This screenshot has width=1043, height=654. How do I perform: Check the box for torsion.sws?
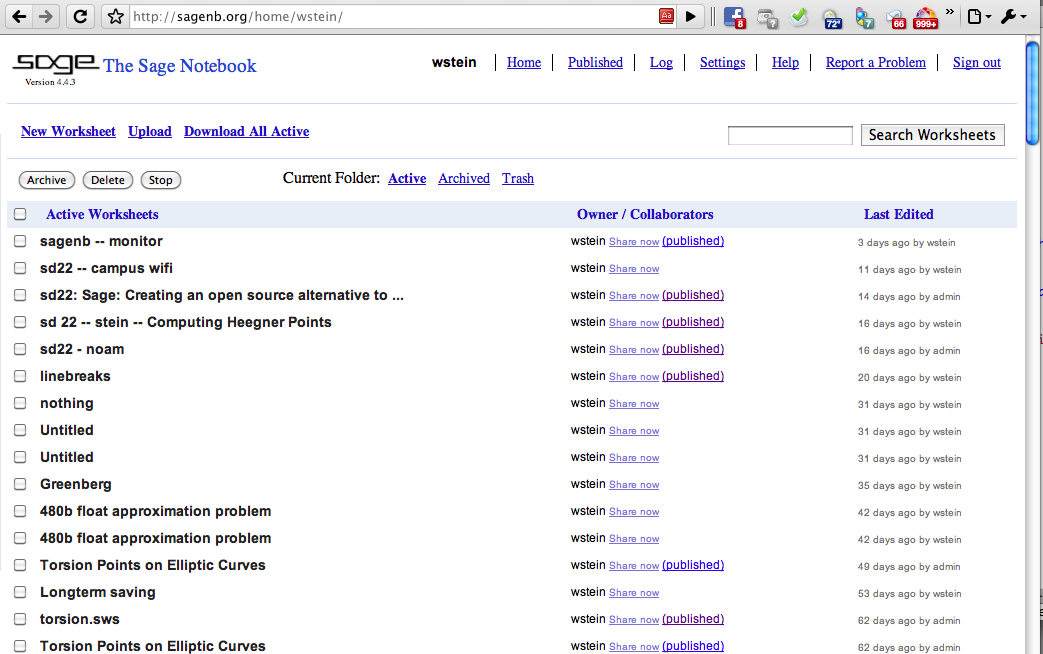[x=20, y=619]
